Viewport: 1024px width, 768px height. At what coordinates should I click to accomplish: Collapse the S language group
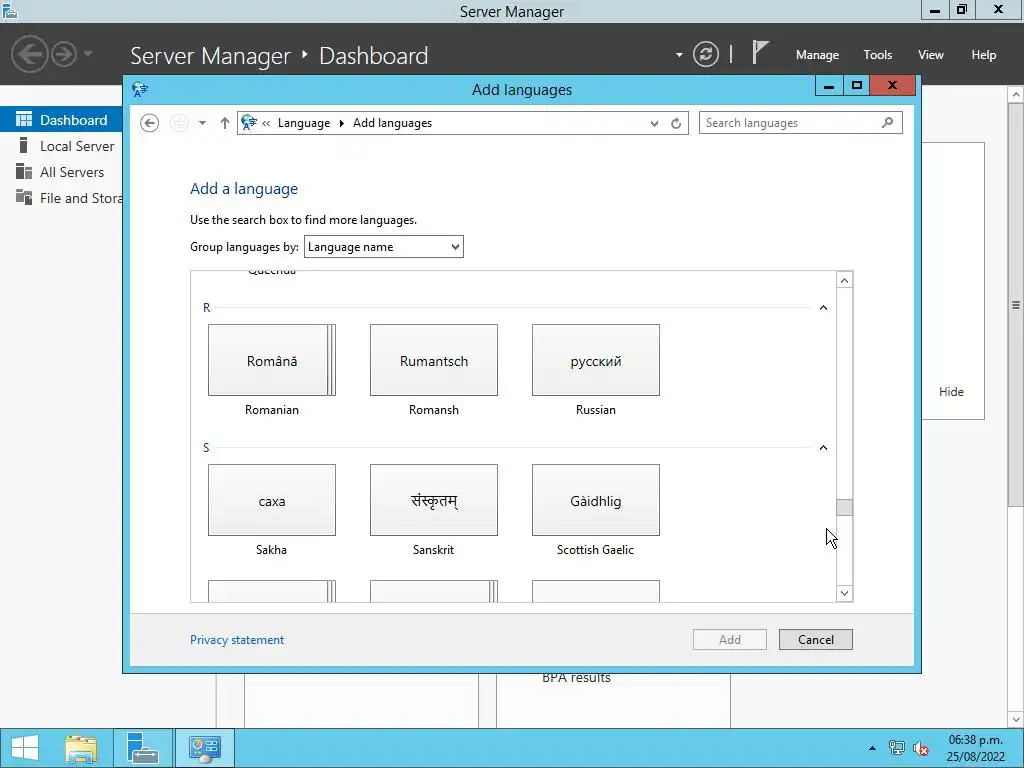824,447
